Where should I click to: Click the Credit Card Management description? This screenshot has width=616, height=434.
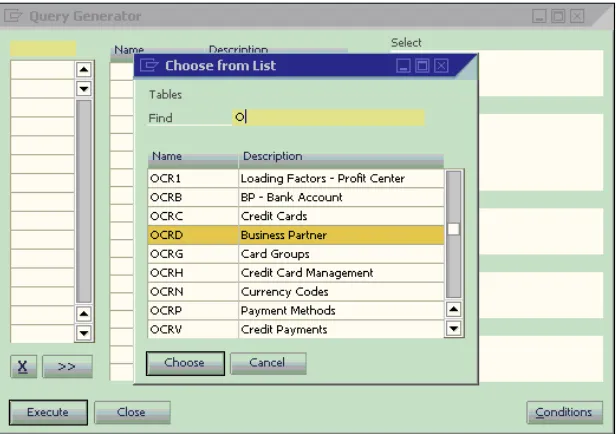coord(307,273)
